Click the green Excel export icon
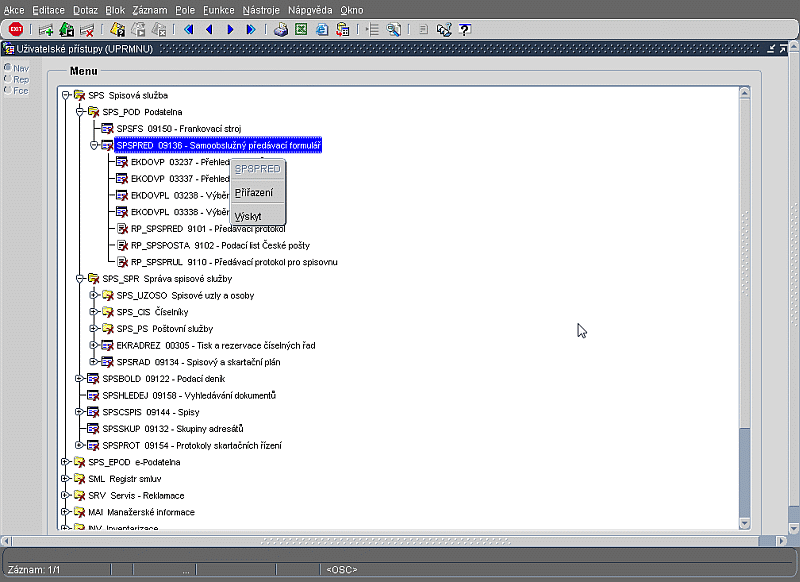The height and width of the screenshot is (582, 800). click(301, 30)
